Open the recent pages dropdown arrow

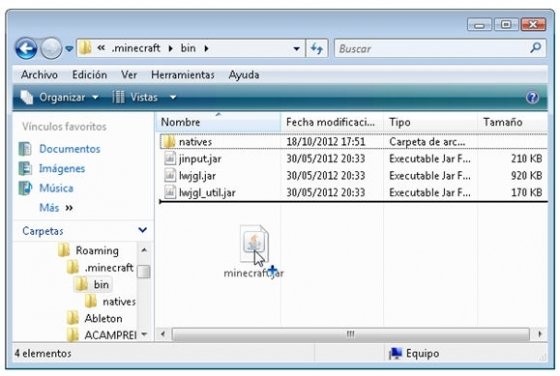click(69, 49)
